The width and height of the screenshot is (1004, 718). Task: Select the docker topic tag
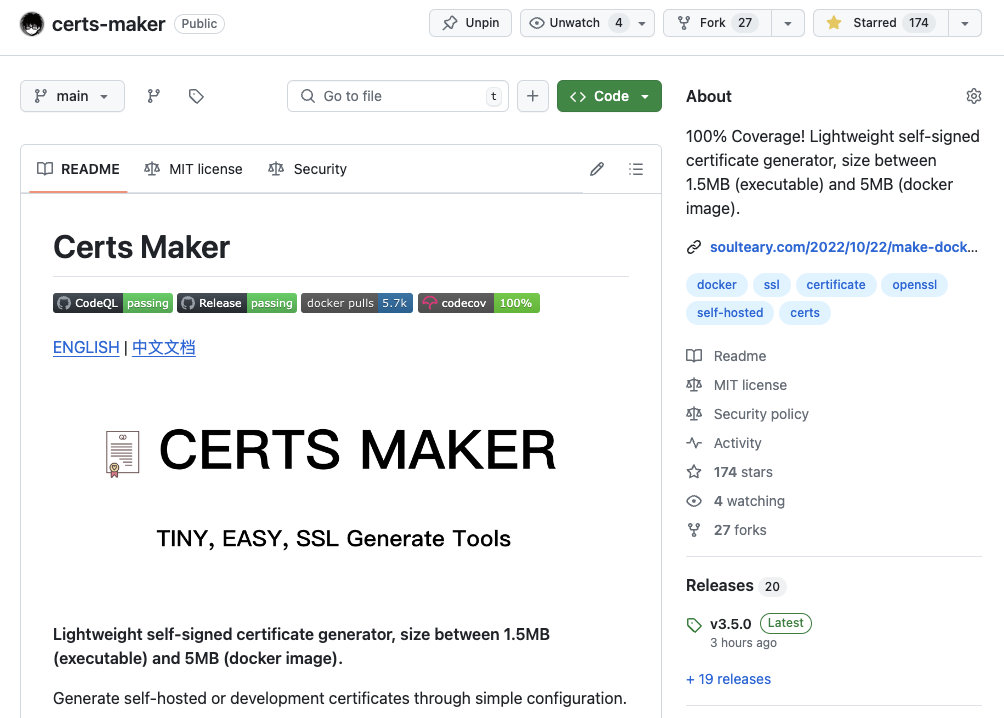pyautogui.click(x=717, y=285)
